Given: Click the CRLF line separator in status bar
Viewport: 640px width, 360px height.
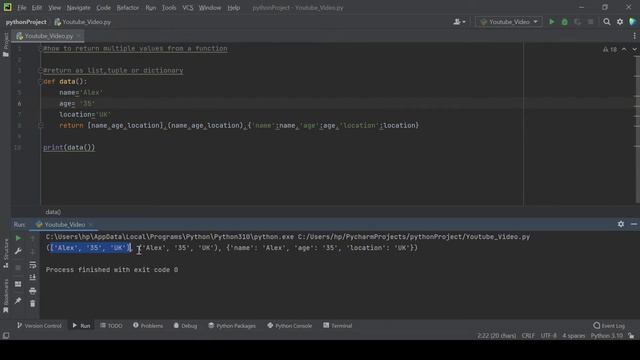Looking at the screenshot, I should [528, 336].
